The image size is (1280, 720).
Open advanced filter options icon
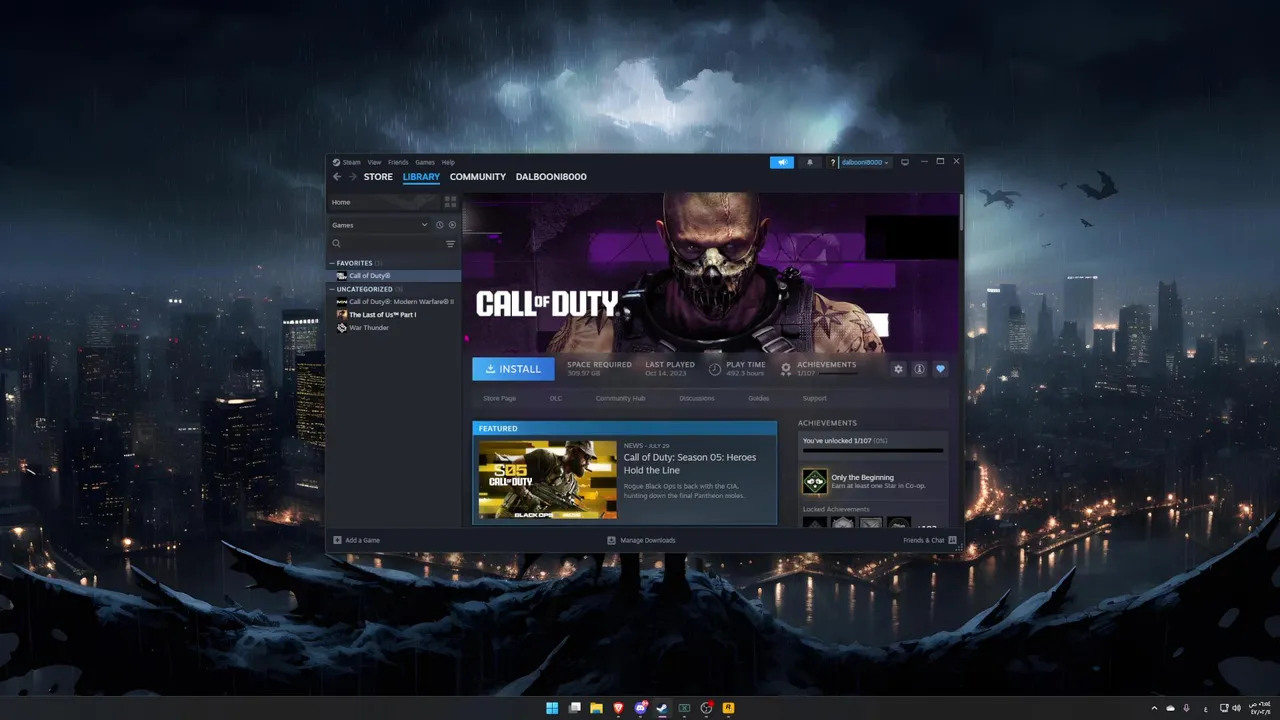tap(450, 244)
